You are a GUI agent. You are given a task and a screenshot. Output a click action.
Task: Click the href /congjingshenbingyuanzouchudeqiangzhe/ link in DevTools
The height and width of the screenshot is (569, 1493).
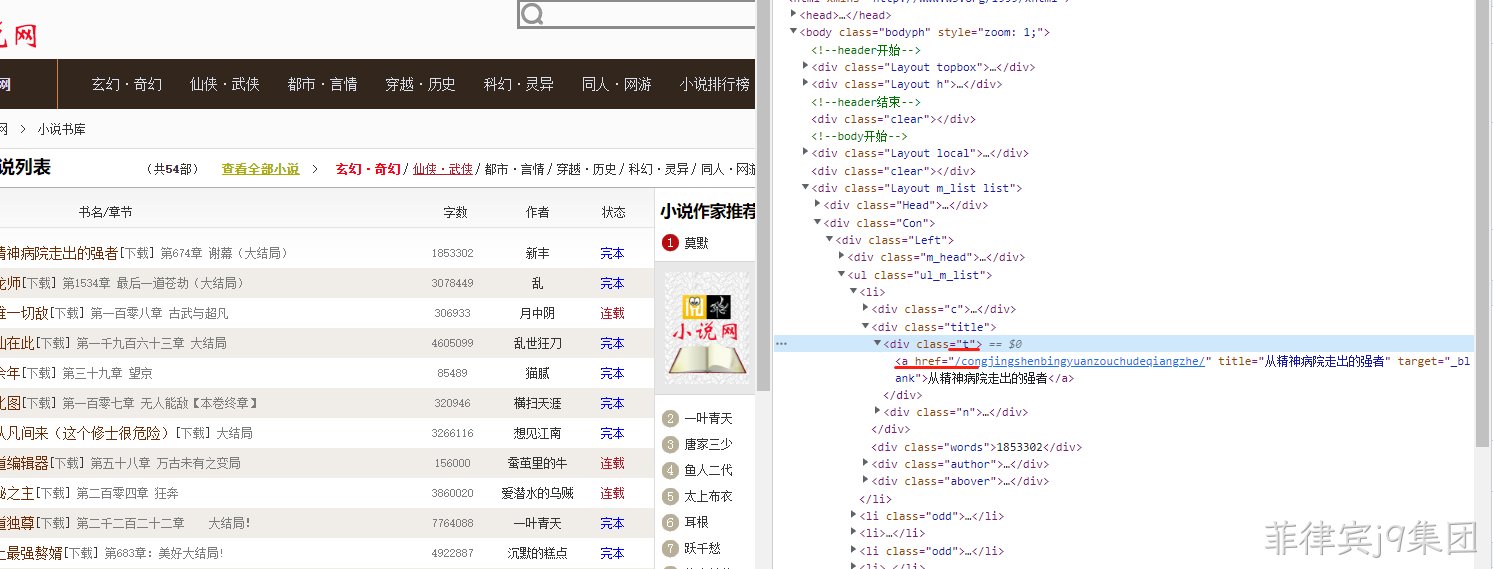pyautogui.click(x=1079, y=361)
